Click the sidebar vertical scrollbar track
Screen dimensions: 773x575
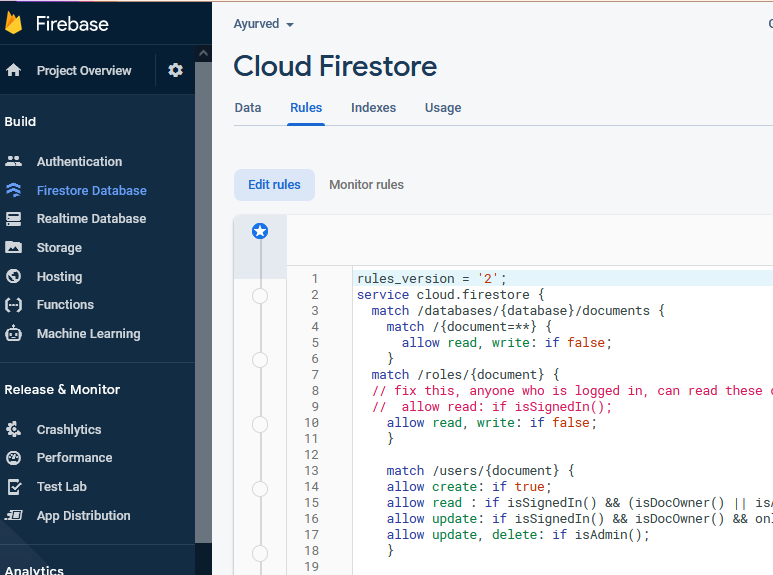pyautogui.click(x=203, y=302)
